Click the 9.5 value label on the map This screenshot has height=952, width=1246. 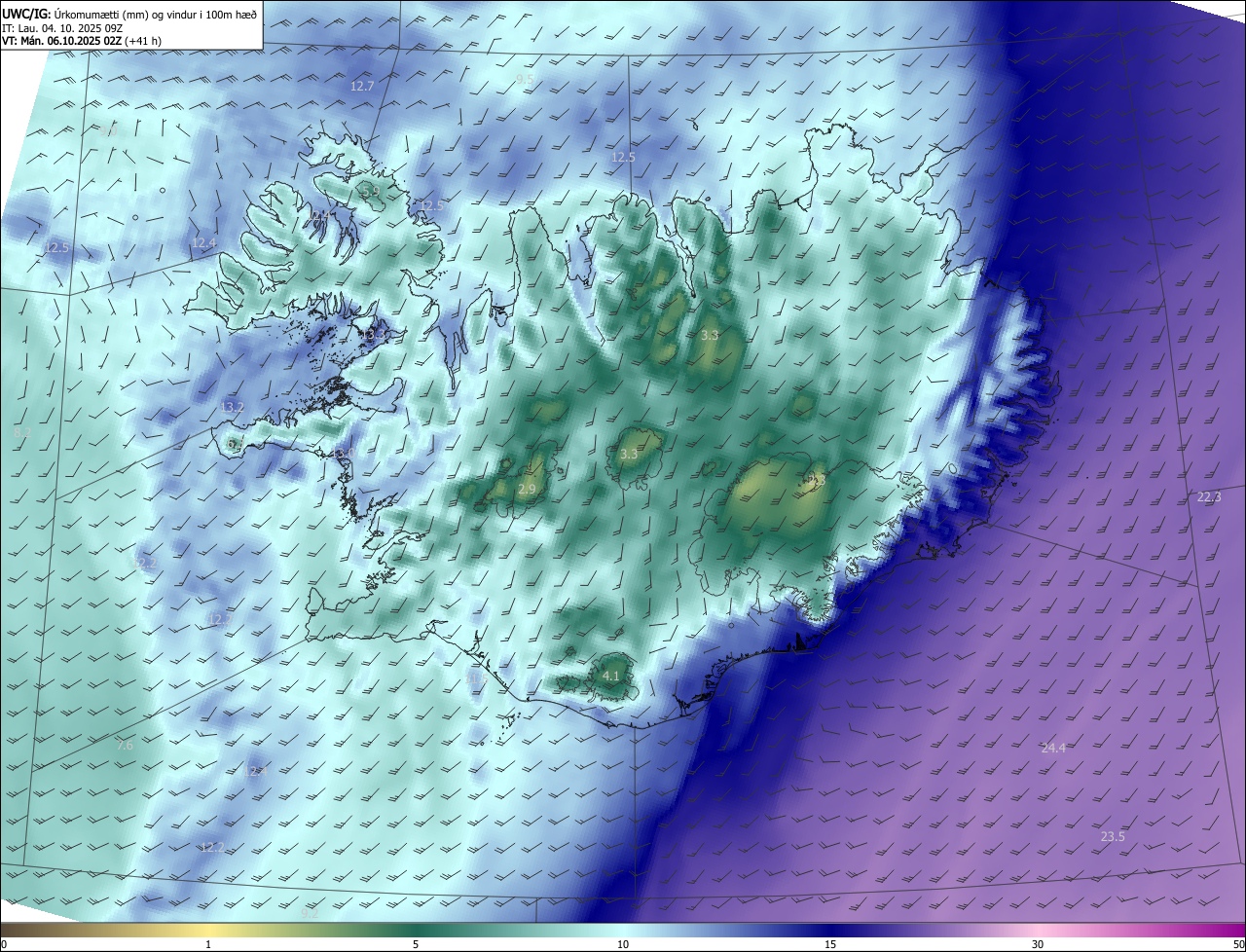tap(526, 78)
